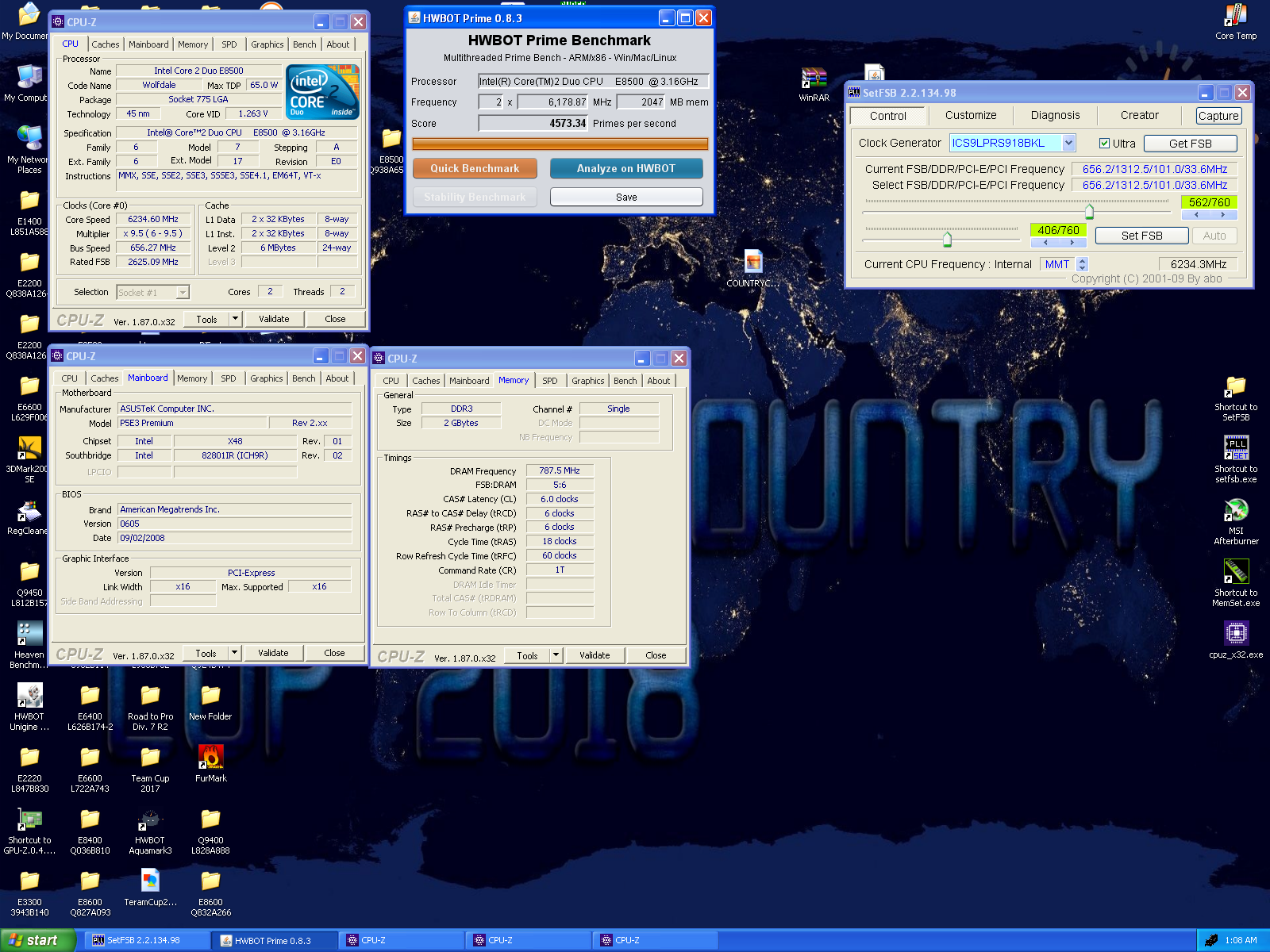The height and width of the screenshot is (952, 1270).
Task: Open the Creator tab in SetFSB
Action: pyautogui.click(x=1139, y=115)
